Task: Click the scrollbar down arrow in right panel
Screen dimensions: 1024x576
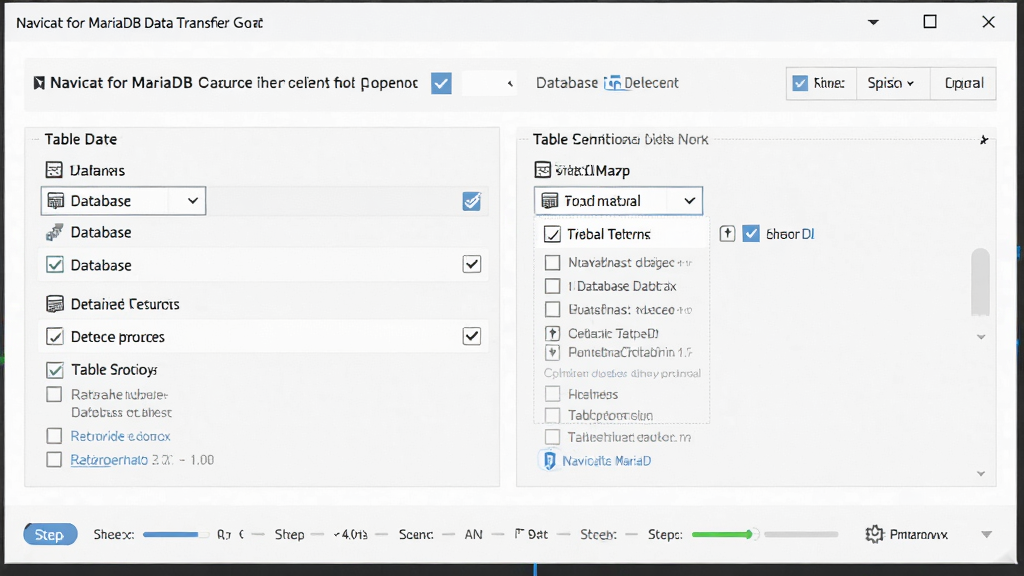Action: point(981,337)
